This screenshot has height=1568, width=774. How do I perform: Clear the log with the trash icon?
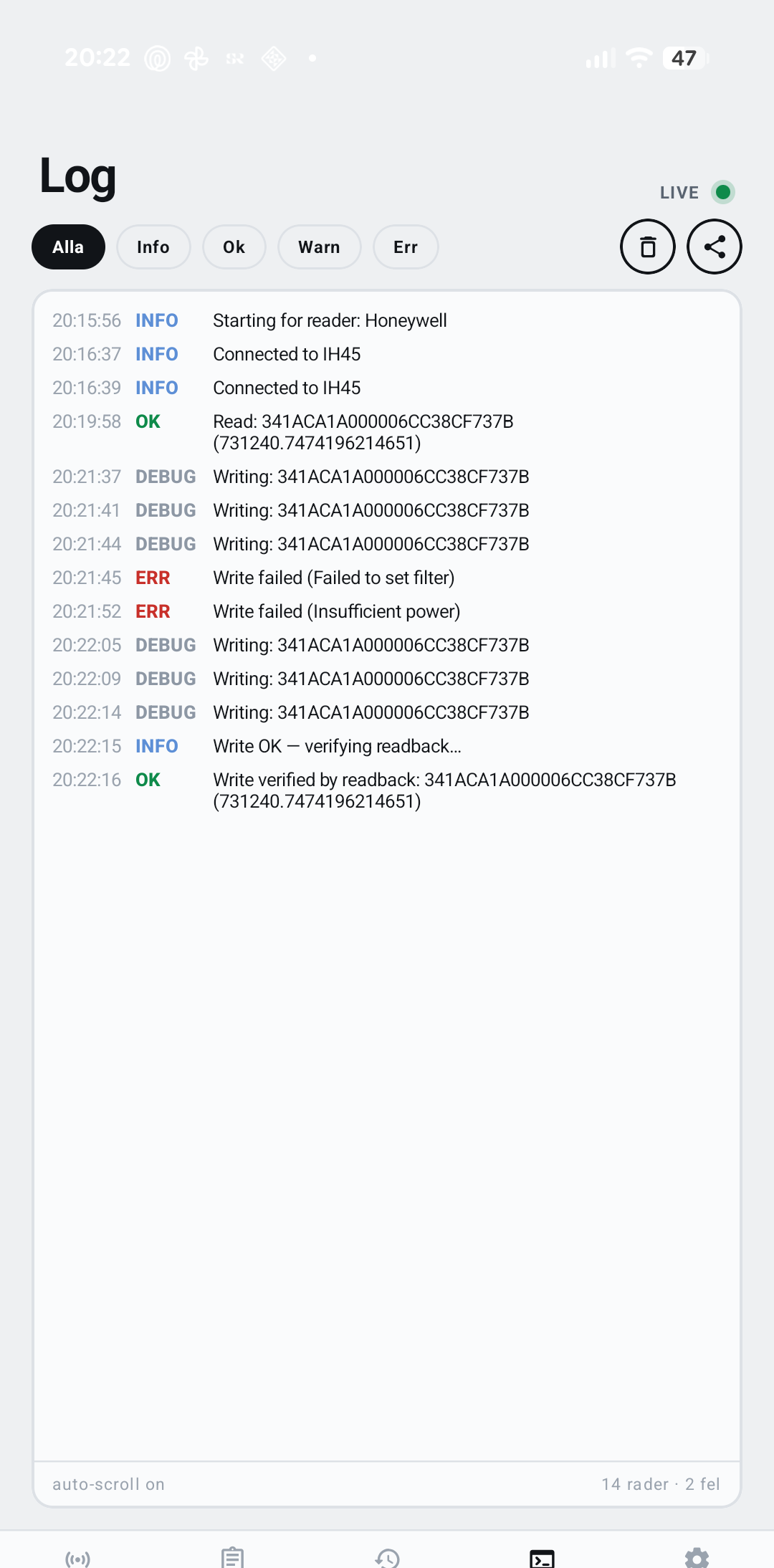[647, 247]
